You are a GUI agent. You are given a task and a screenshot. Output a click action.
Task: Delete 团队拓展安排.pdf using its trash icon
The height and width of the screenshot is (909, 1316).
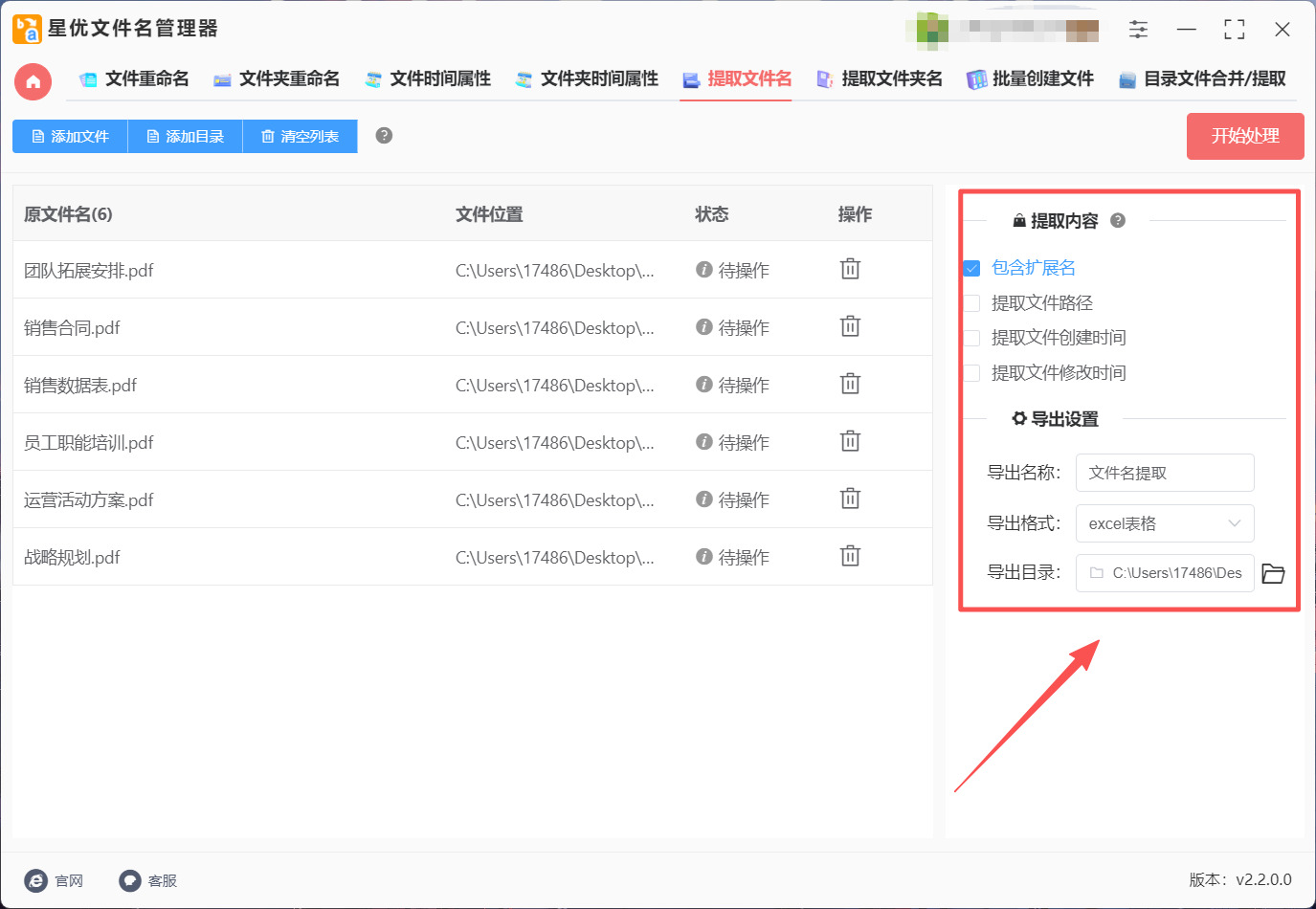pyautogui.click(x=850, y=269)
